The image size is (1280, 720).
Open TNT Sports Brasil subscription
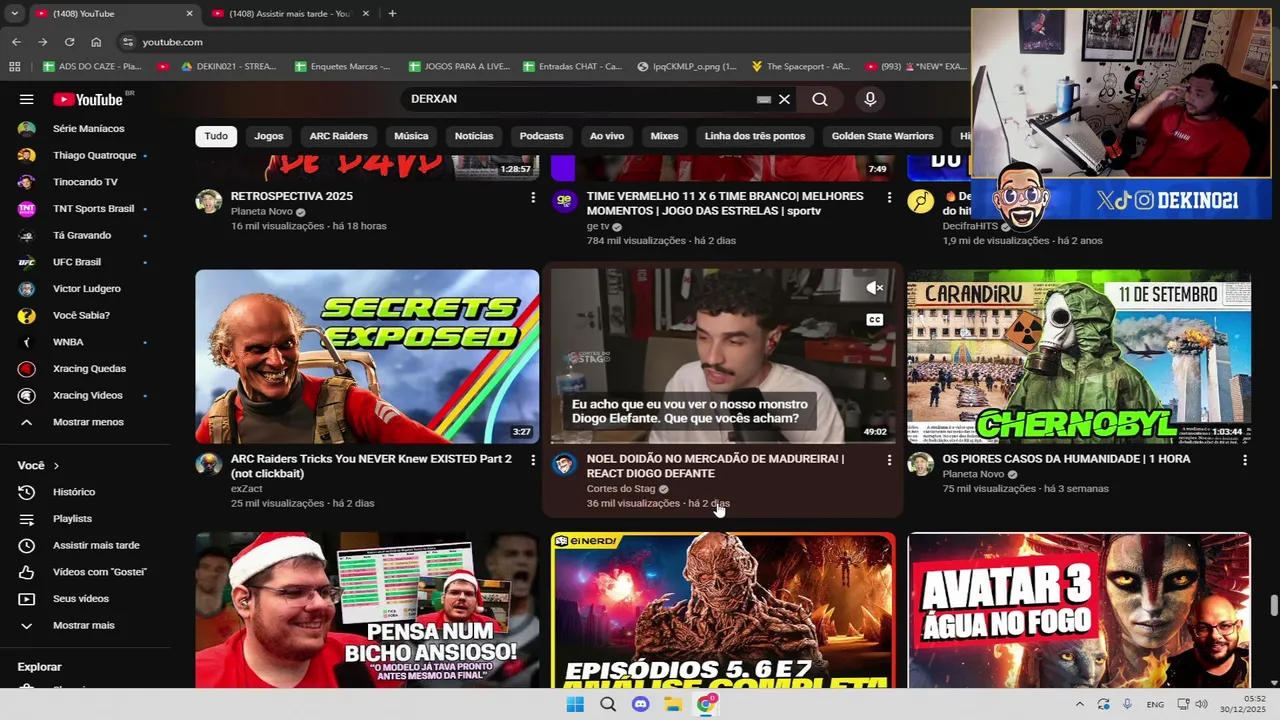[x=93, y=209]
